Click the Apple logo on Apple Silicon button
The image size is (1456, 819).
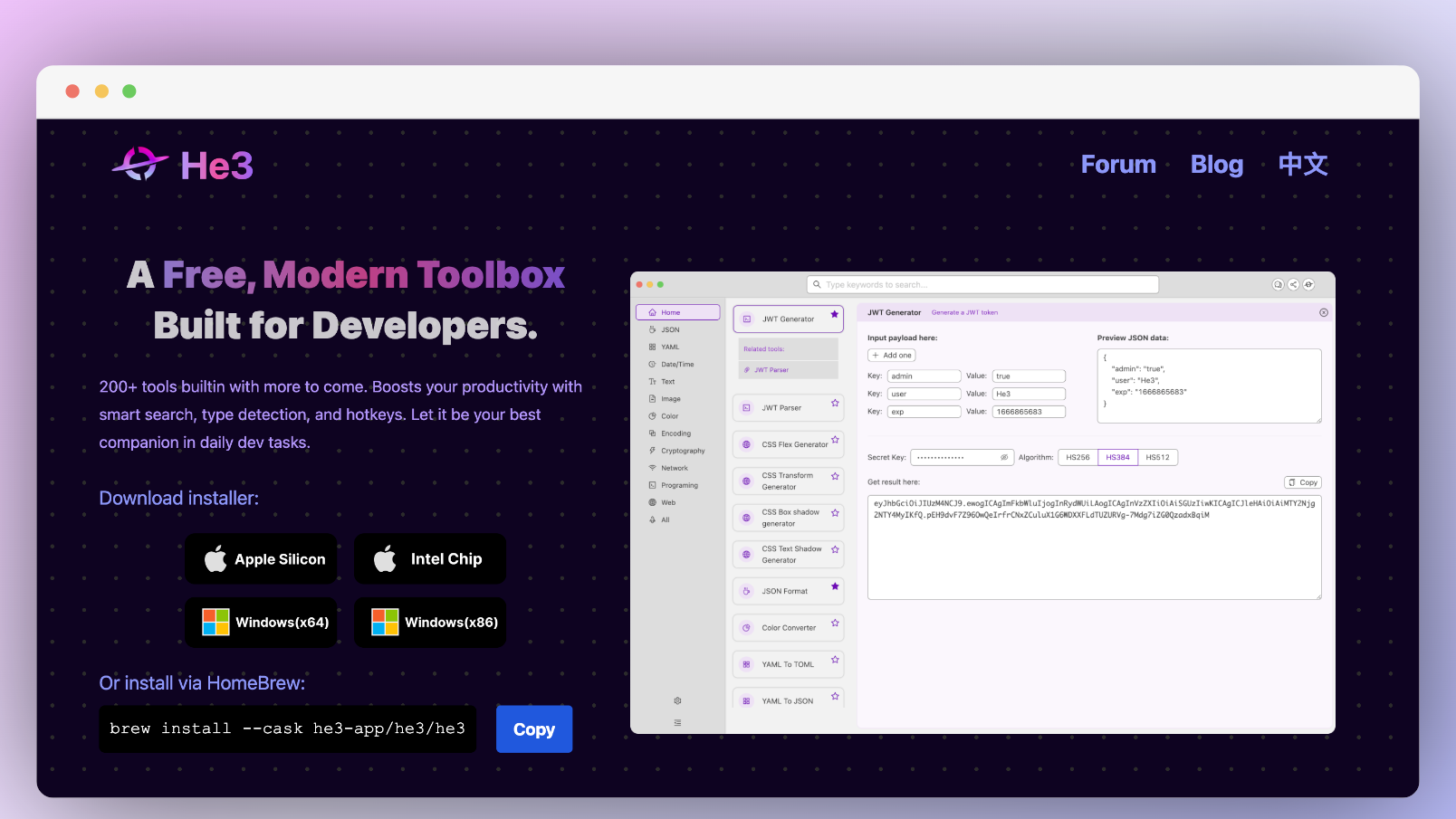click(216, 559)
